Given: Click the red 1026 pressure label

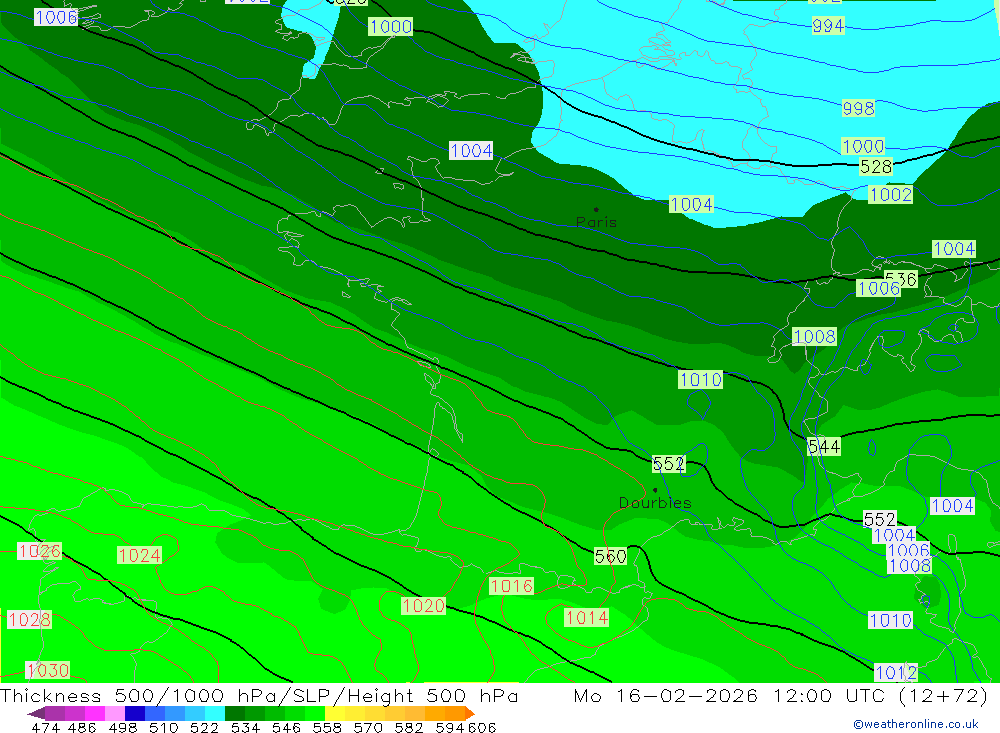Looking at the screenshot, I should [40, 551].
